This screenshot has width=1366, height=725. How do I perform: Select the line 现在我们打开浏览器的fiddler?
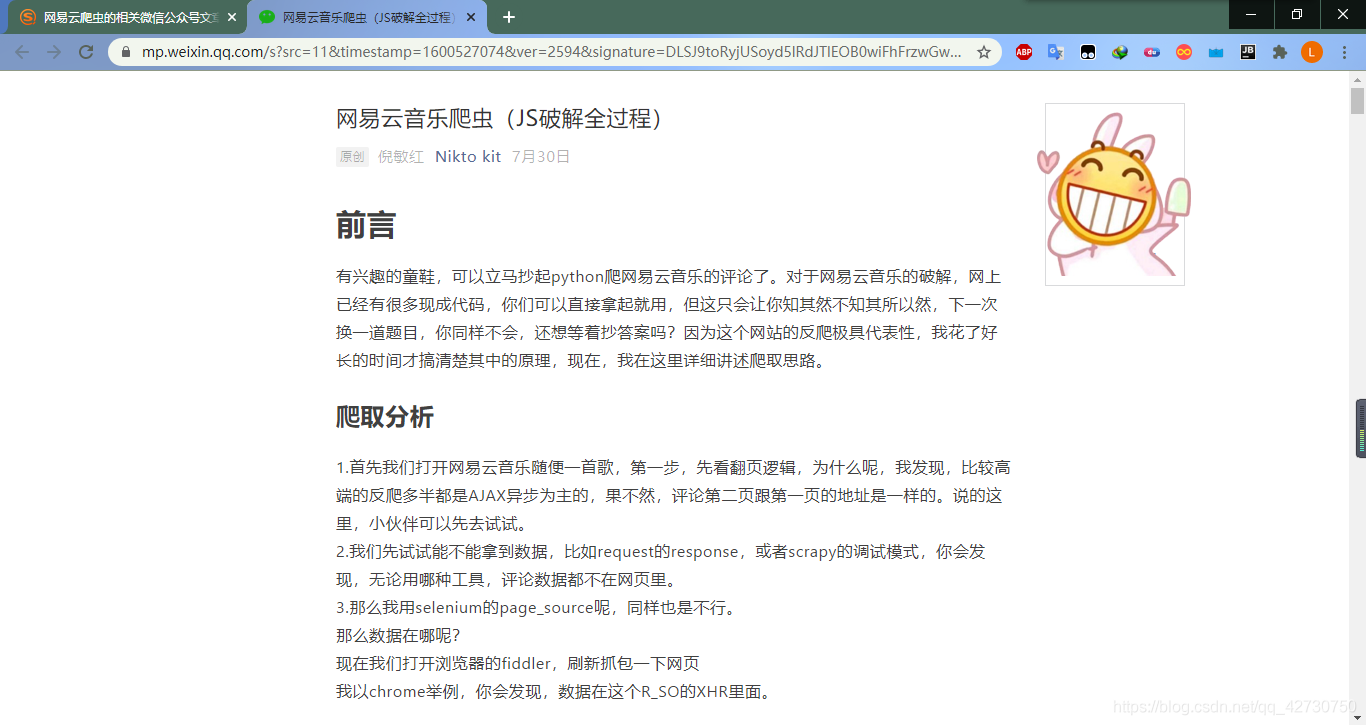pos(518,664)
